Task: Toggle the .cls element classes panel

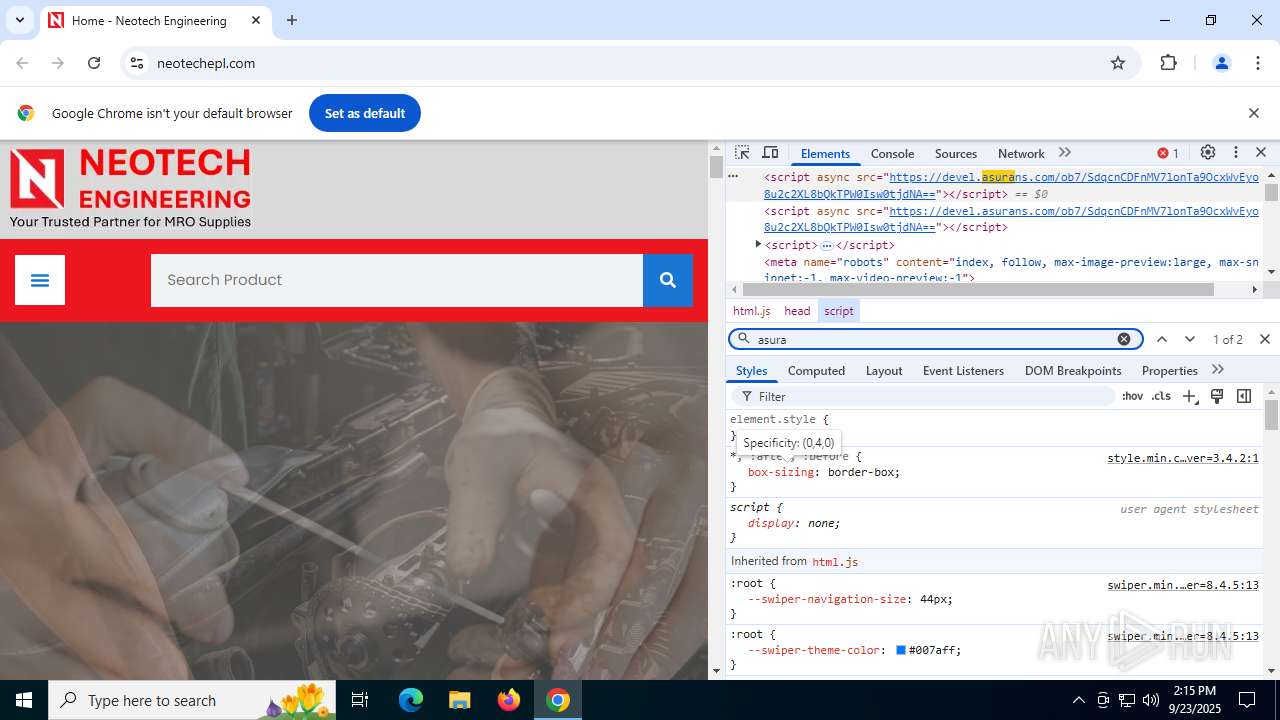Action: click(x=1161, y=396)
